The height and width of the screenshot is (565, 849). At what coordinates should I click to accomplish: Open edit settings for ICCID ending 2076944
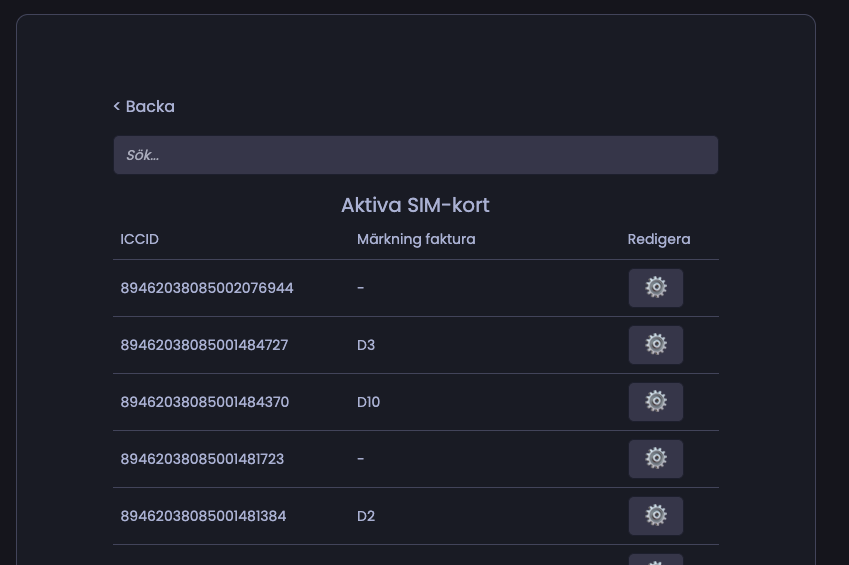point(655,288)
